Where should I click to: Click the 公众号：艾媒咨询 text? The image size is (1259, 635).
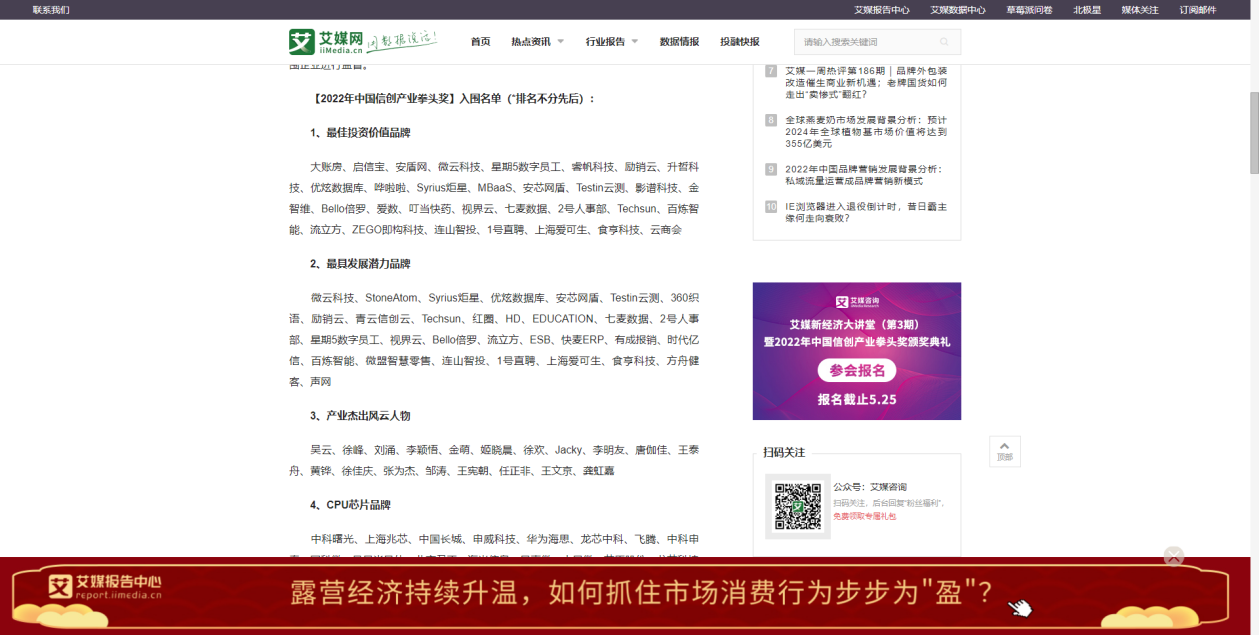click(870, 487)
